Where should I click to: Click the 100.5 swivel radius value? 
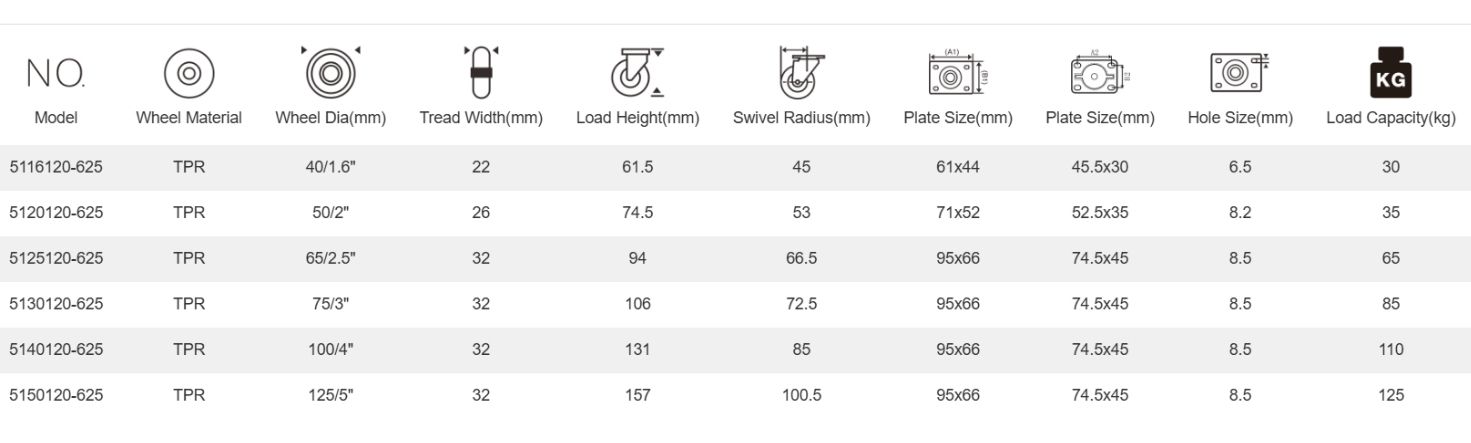click(x=801, y=395)
